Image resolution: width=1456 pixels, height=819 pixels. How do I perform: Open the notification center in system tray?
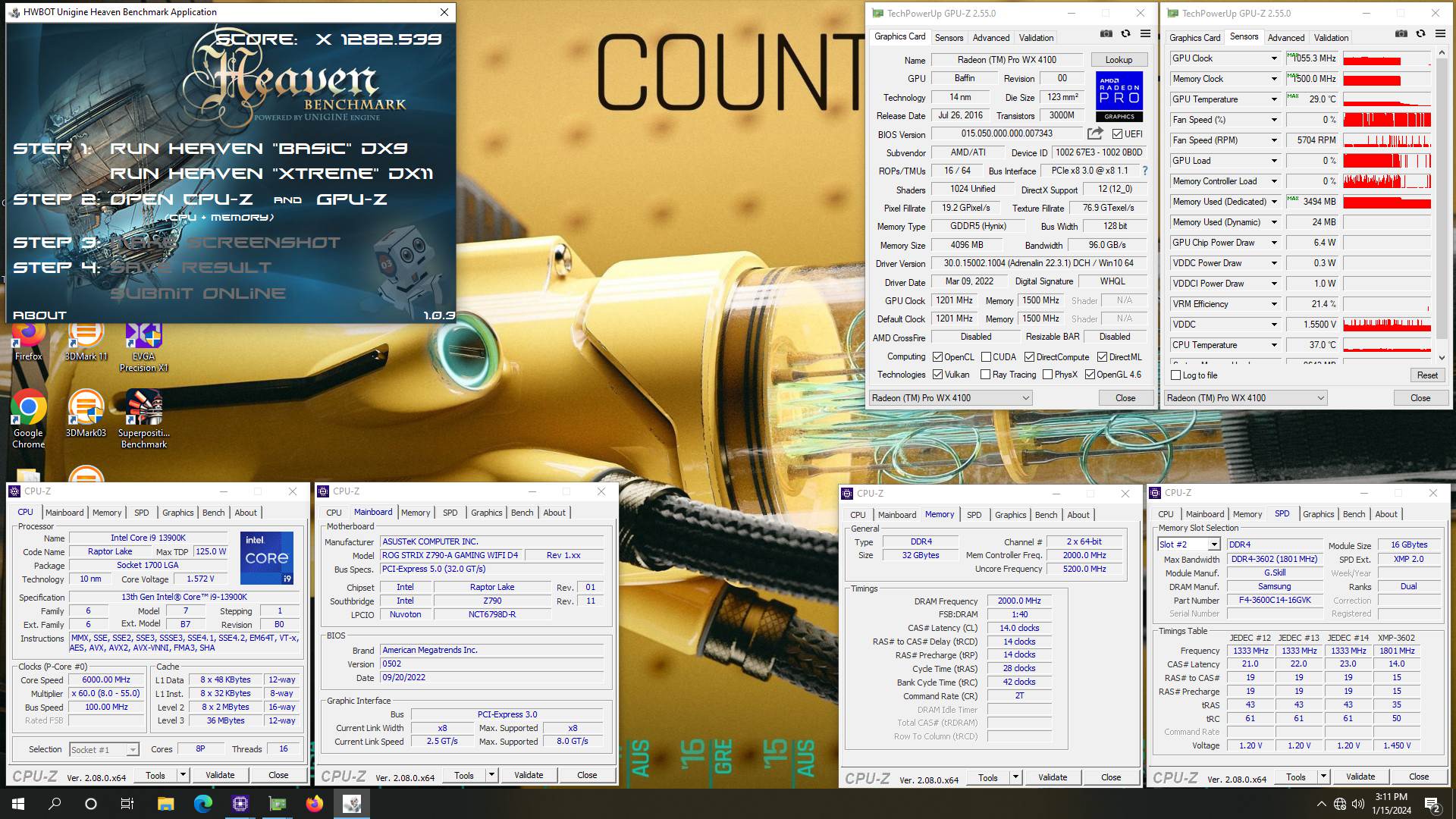pos(1432,804)
